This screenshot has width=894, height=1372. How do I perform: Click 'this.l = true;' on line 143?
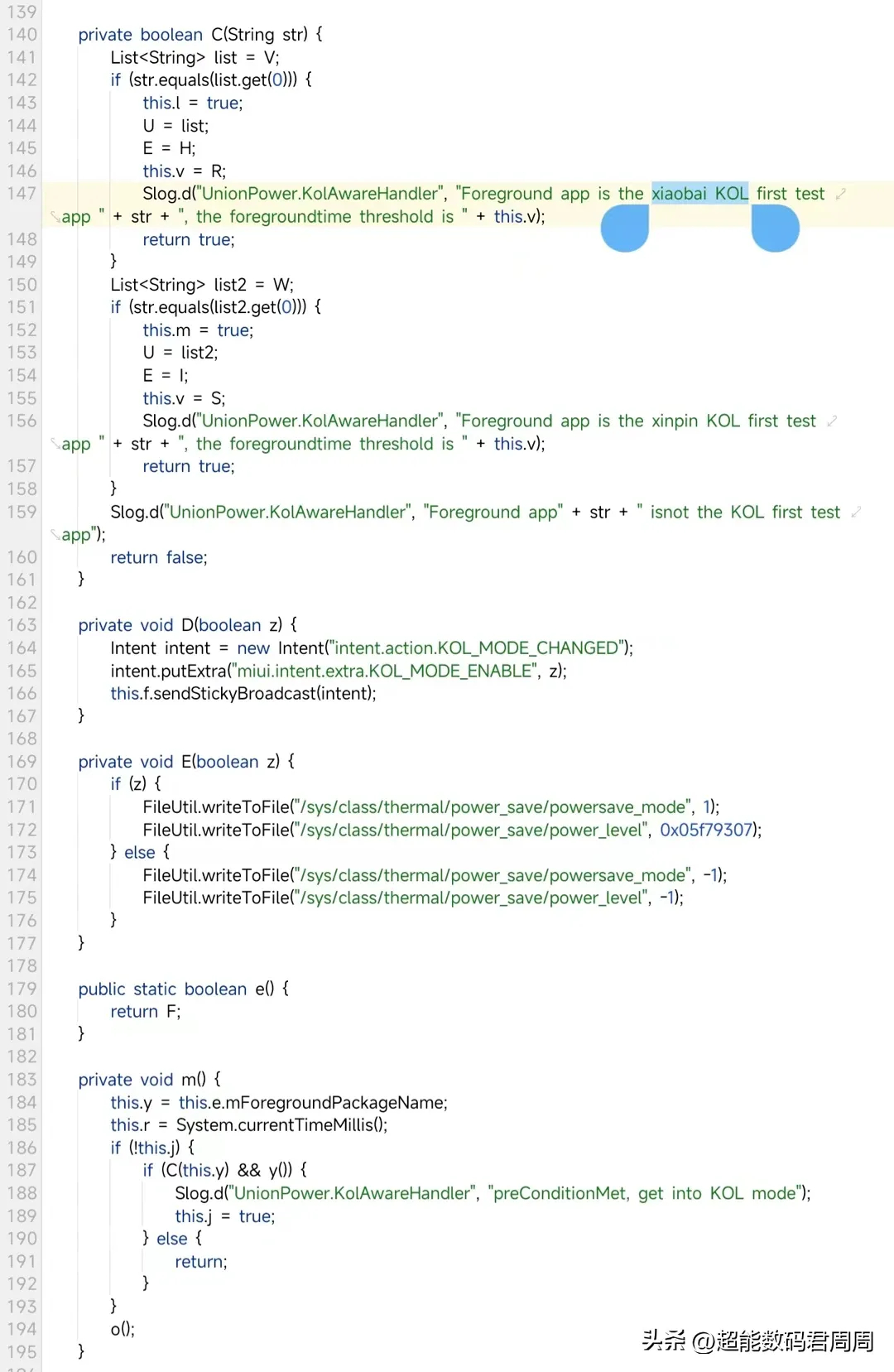[193, 104]
